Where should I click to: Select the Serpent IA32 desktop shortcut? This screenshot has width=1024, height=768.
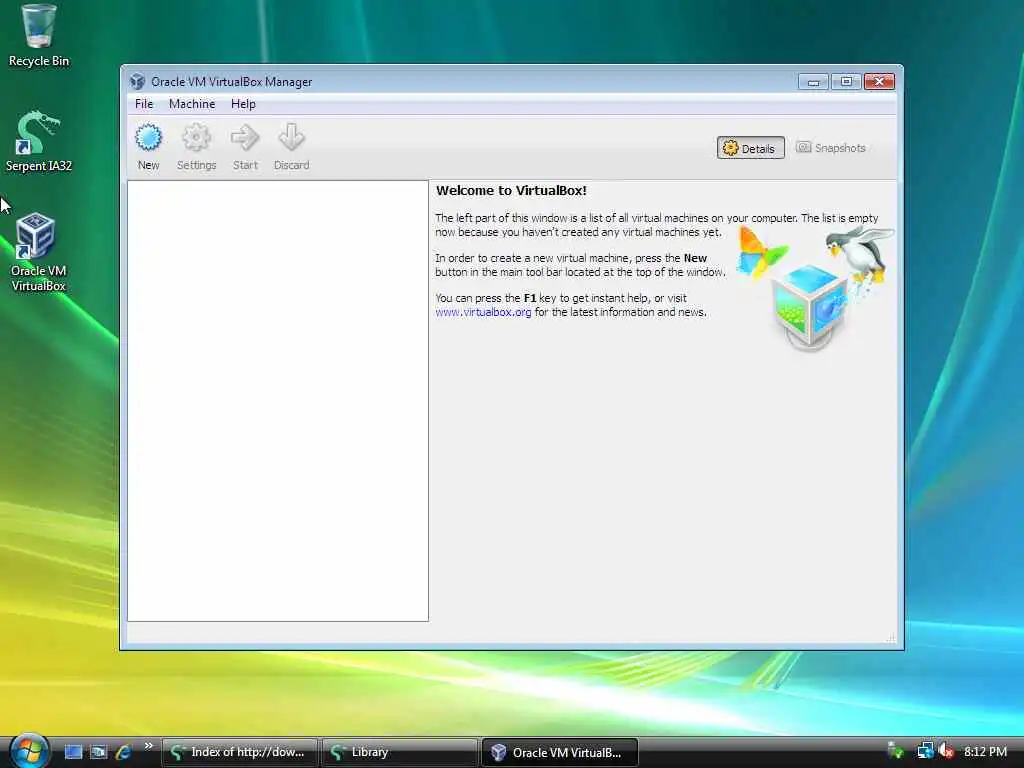39,141
